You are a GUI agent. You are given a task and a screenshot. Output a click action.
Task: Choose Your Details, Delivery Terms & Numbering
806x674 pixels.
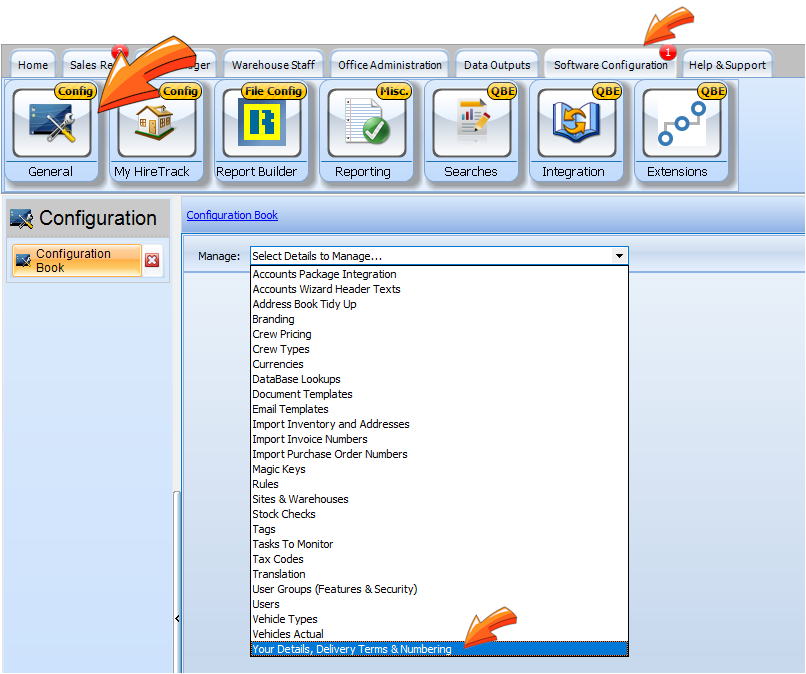pos(352,649)
